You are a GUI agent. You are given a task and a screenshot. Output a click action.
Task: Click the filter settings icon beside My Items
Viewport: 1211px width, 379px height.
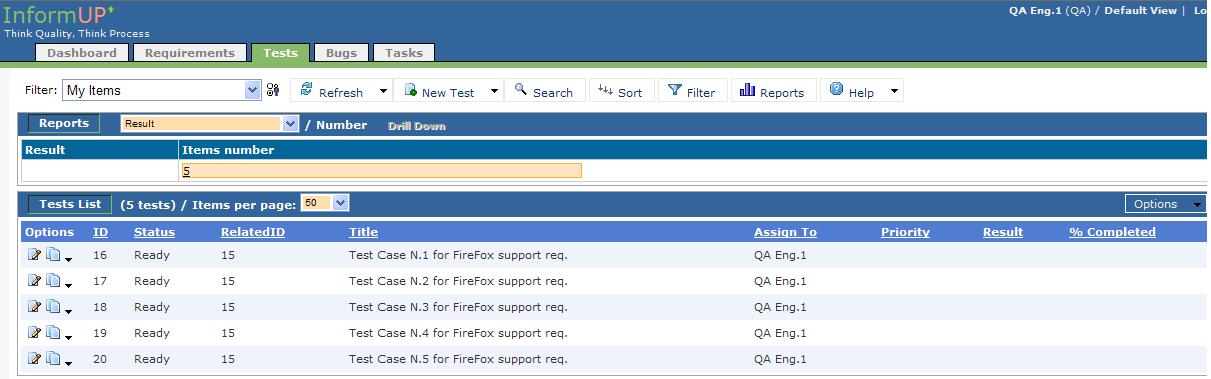[x=273, y=90]
